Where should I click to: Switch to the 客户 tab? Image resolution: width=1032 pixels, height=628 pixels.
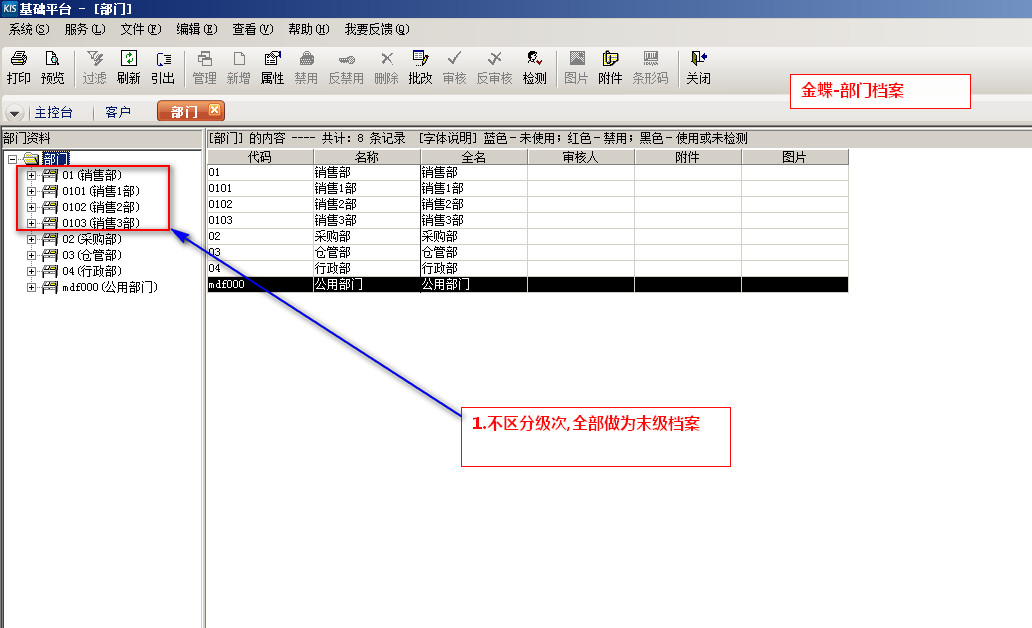point(118,113)
